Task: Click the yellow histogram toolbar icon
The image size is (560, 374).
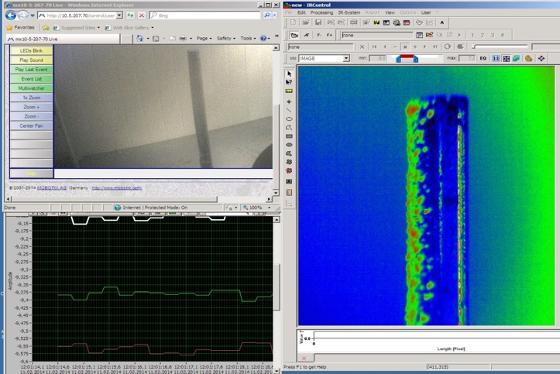Action: click(x=376, y=23)
